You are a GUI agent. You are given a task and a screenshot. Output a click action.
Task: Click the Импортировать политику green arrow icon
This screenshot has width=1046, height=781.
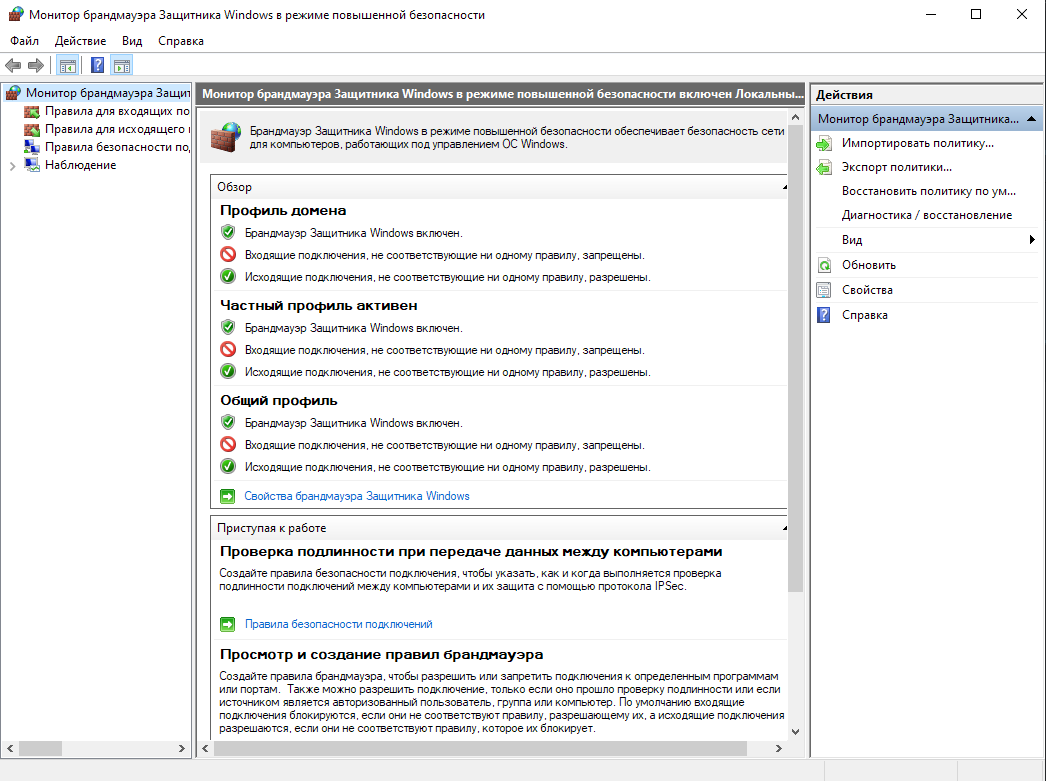pos(824,143)
